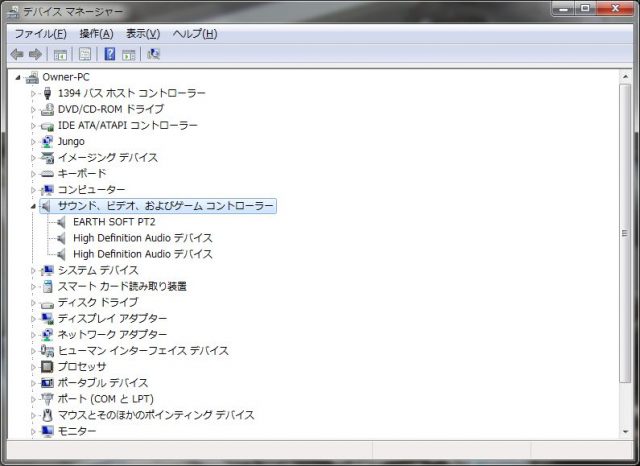Click the プロセッサ chip icon

(x=47, y=367)
